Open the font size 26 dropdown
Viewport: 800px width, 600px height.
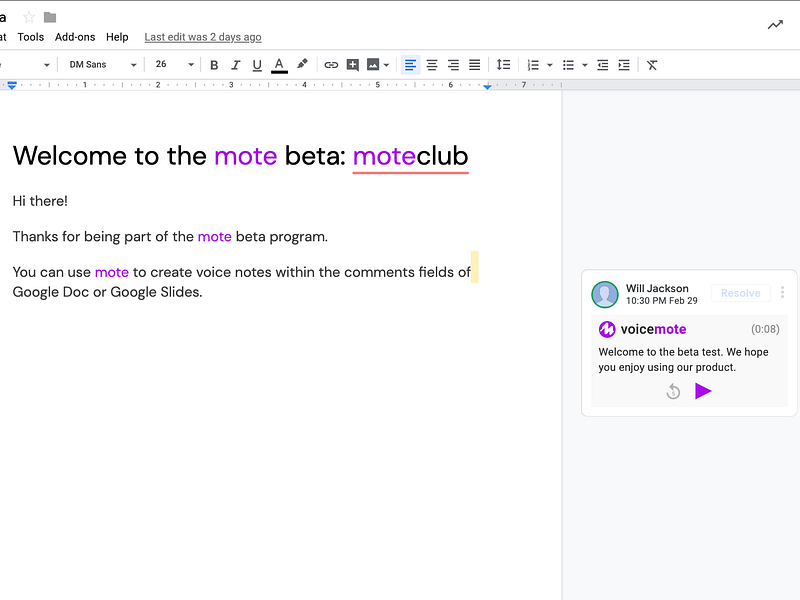coord(174,65)
